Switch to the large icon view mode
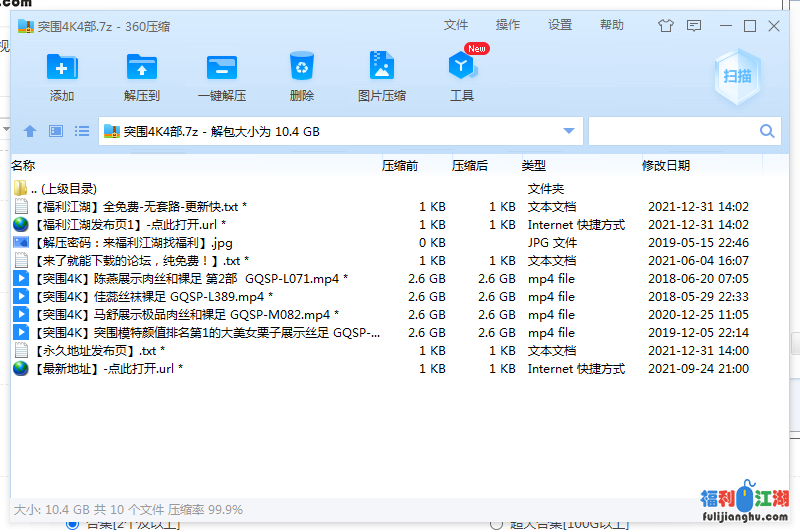 (x=56, y=131)
